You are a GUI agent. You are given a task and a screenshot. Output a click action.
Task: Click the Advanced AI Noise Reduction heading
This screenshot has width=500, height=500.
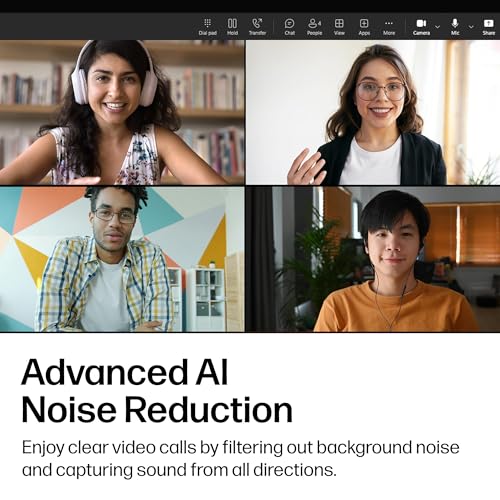click(x=157, y=391)
